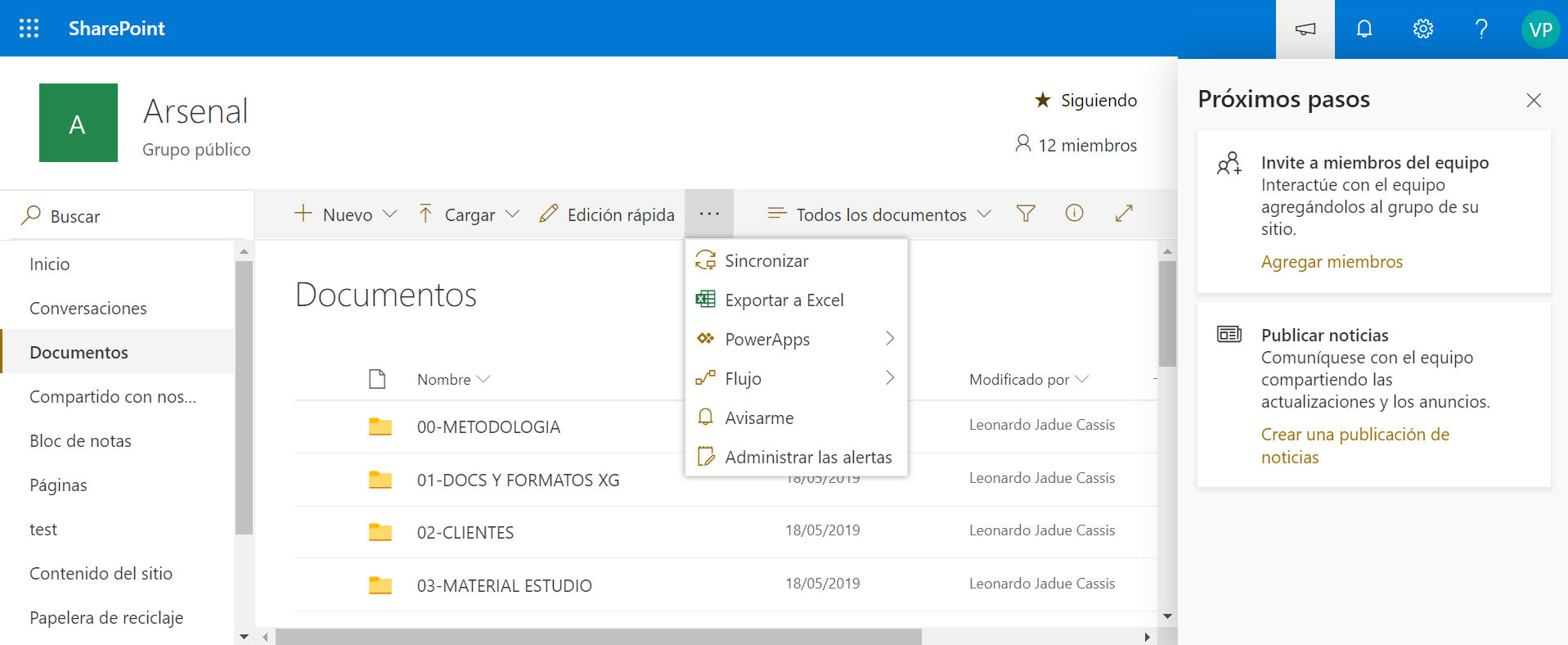Expand the Flujo submenu arrow
The image size is (1568, 645).
(890, 377)
